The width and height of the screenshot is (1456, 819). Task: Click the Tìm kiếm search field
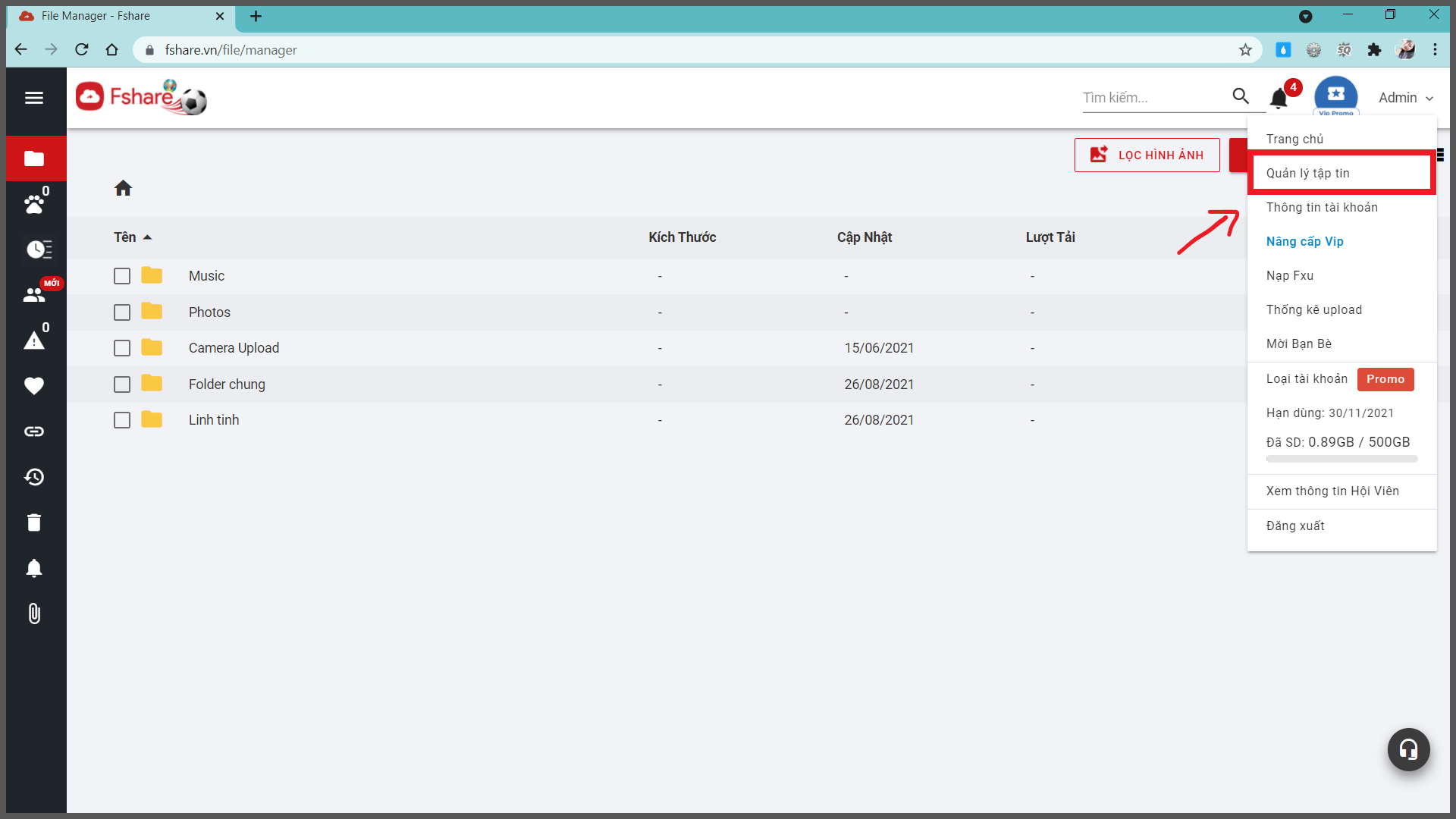(1153, 98)
